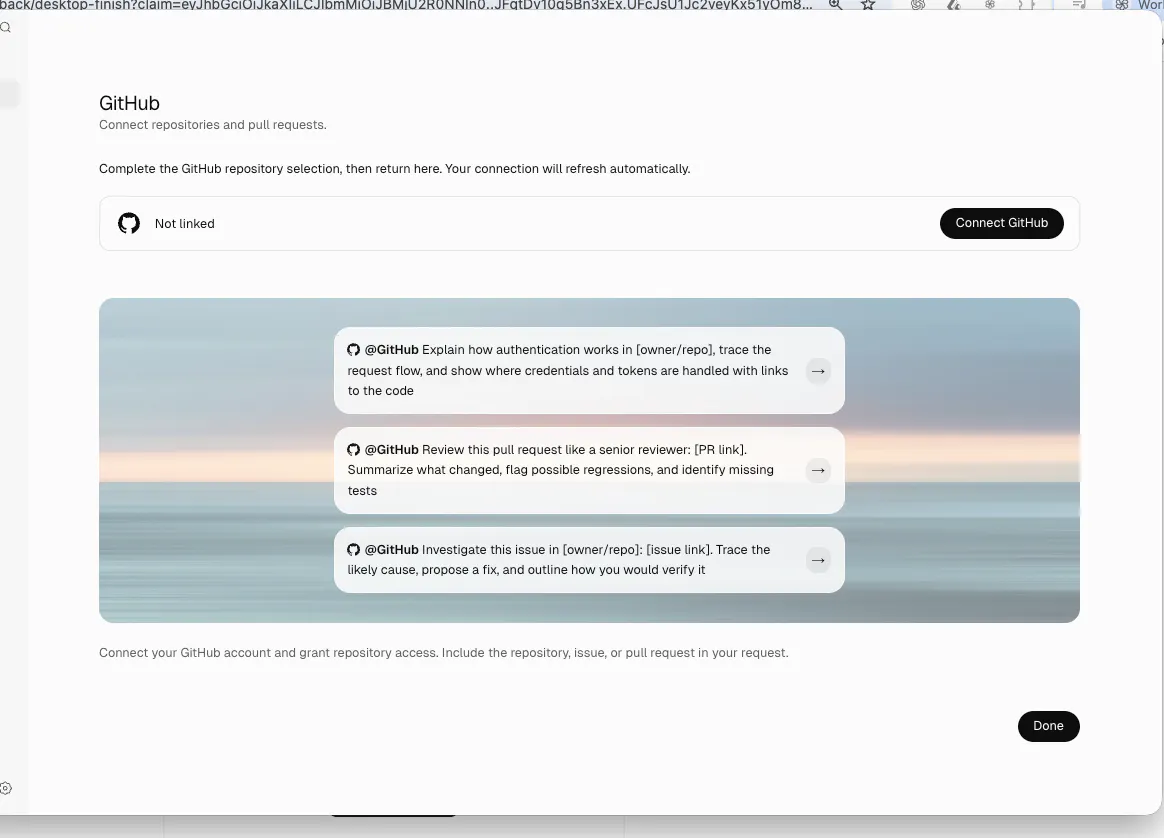Click the bookmark star in the browser address bar
This screenshot has width=1164, height=838.
pyautogui.click(x=868, y=4)
